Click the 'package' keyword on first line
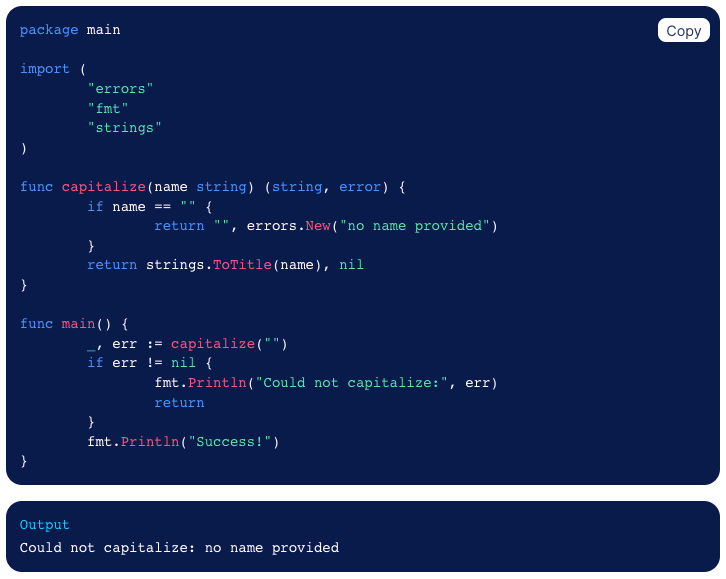 coord(49,30)
